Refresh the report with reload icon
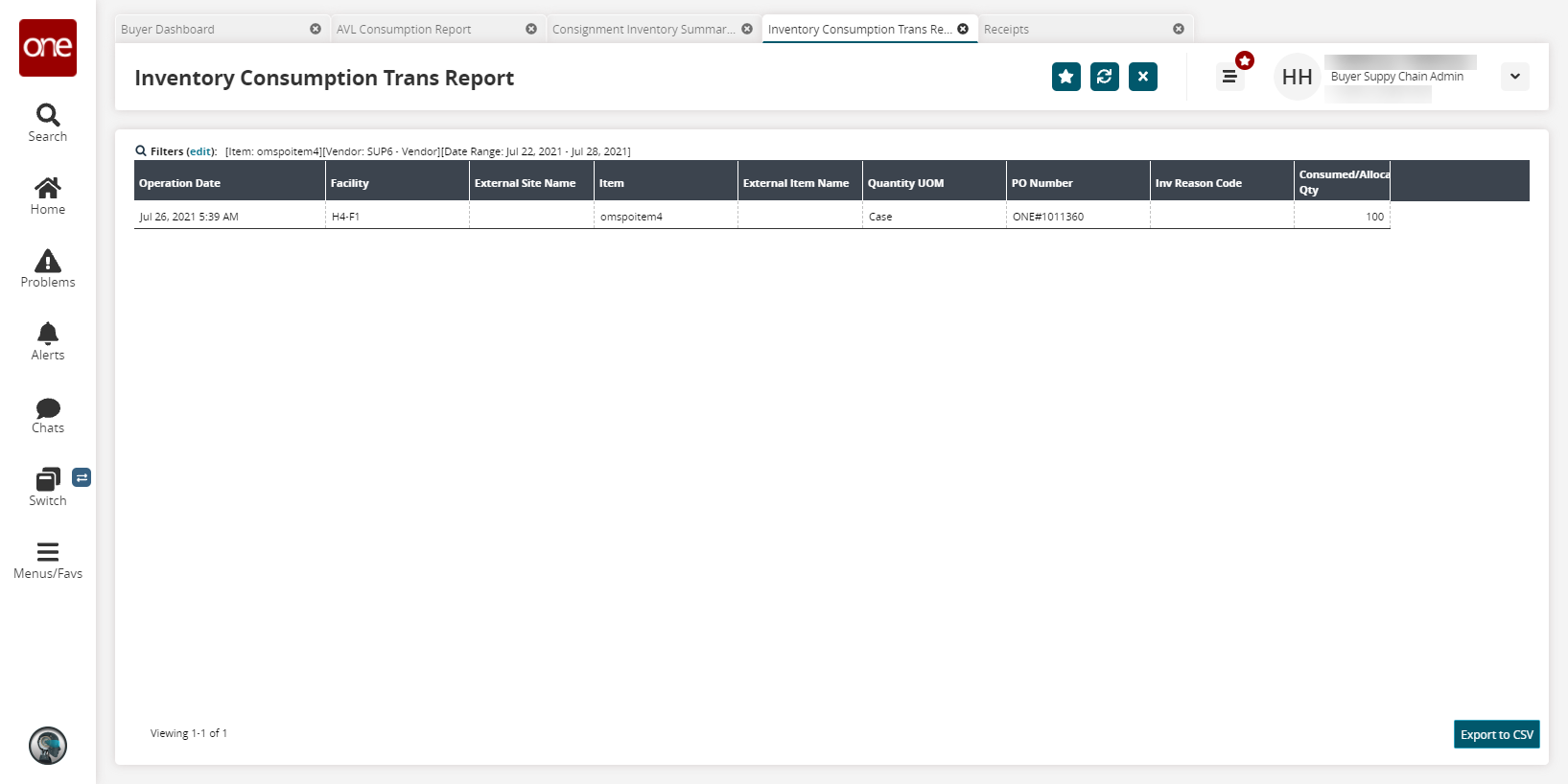Image resolution: width=1568 pixels, height=784 pixels. (1104, 77)
